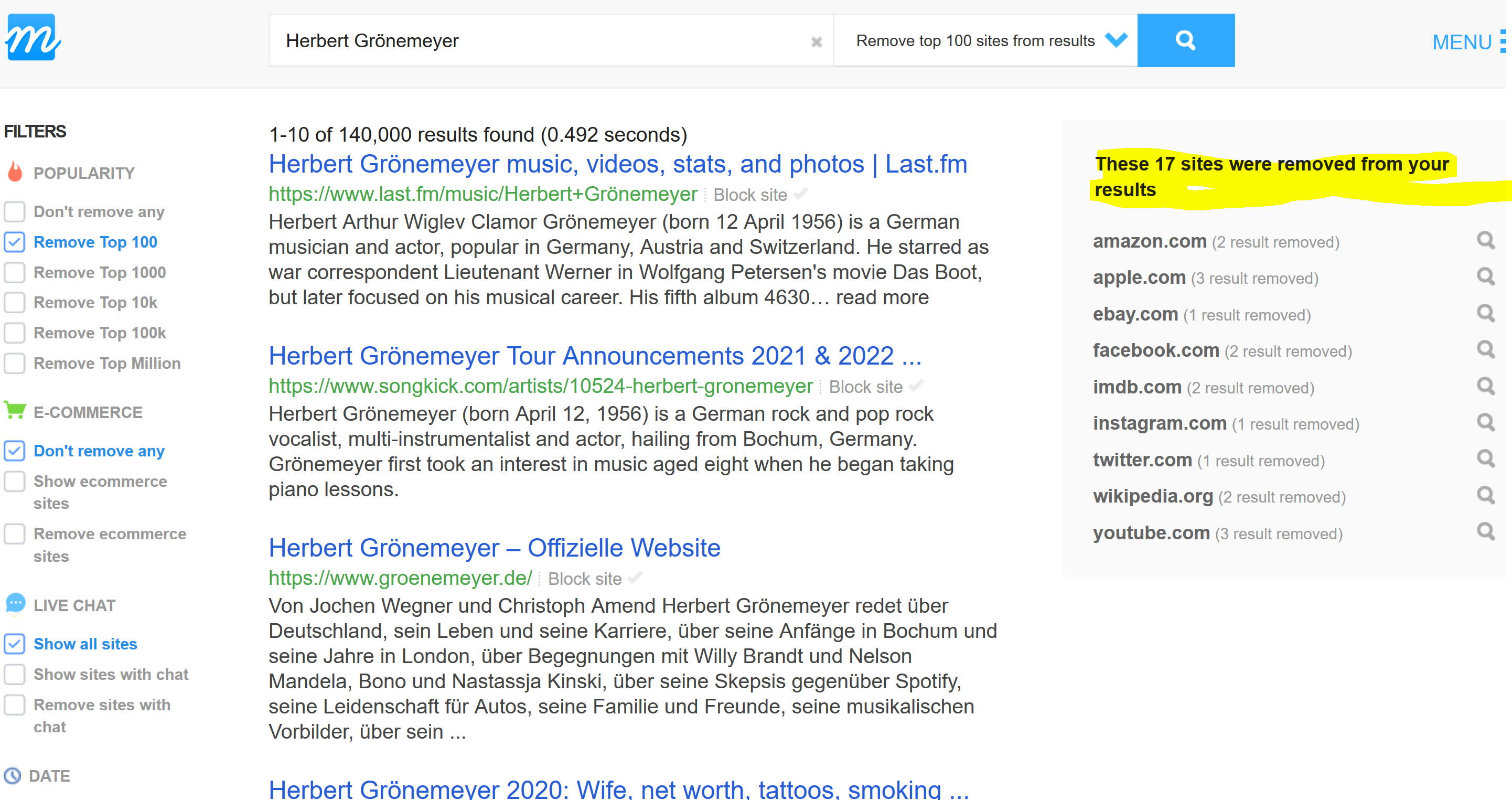Click the magnifier icon beside imdb.com
This screenshot has height=800, width=1512.
point(1485,386)
